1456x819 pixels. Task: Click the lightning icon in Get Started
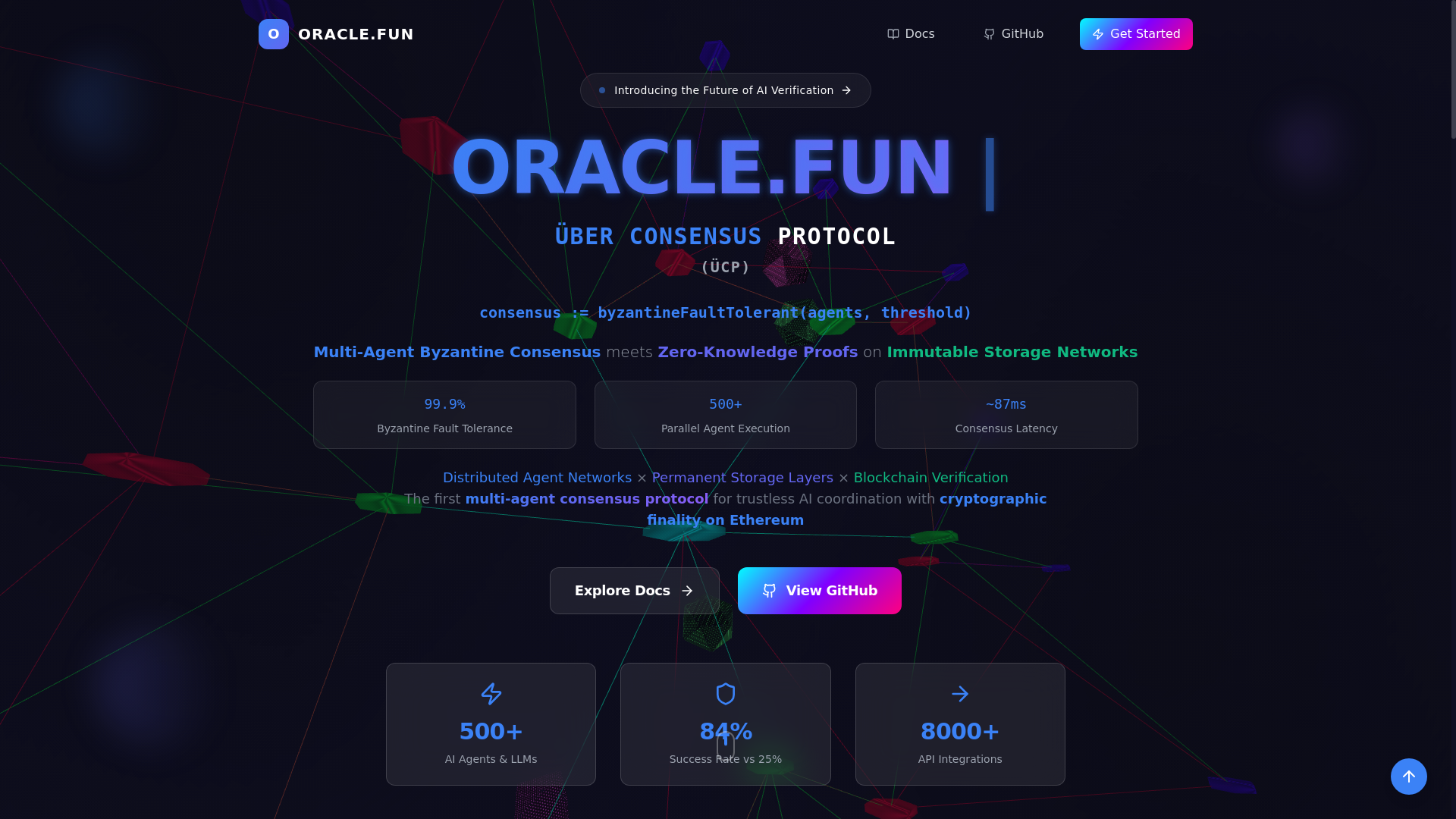click(1098, 34)
